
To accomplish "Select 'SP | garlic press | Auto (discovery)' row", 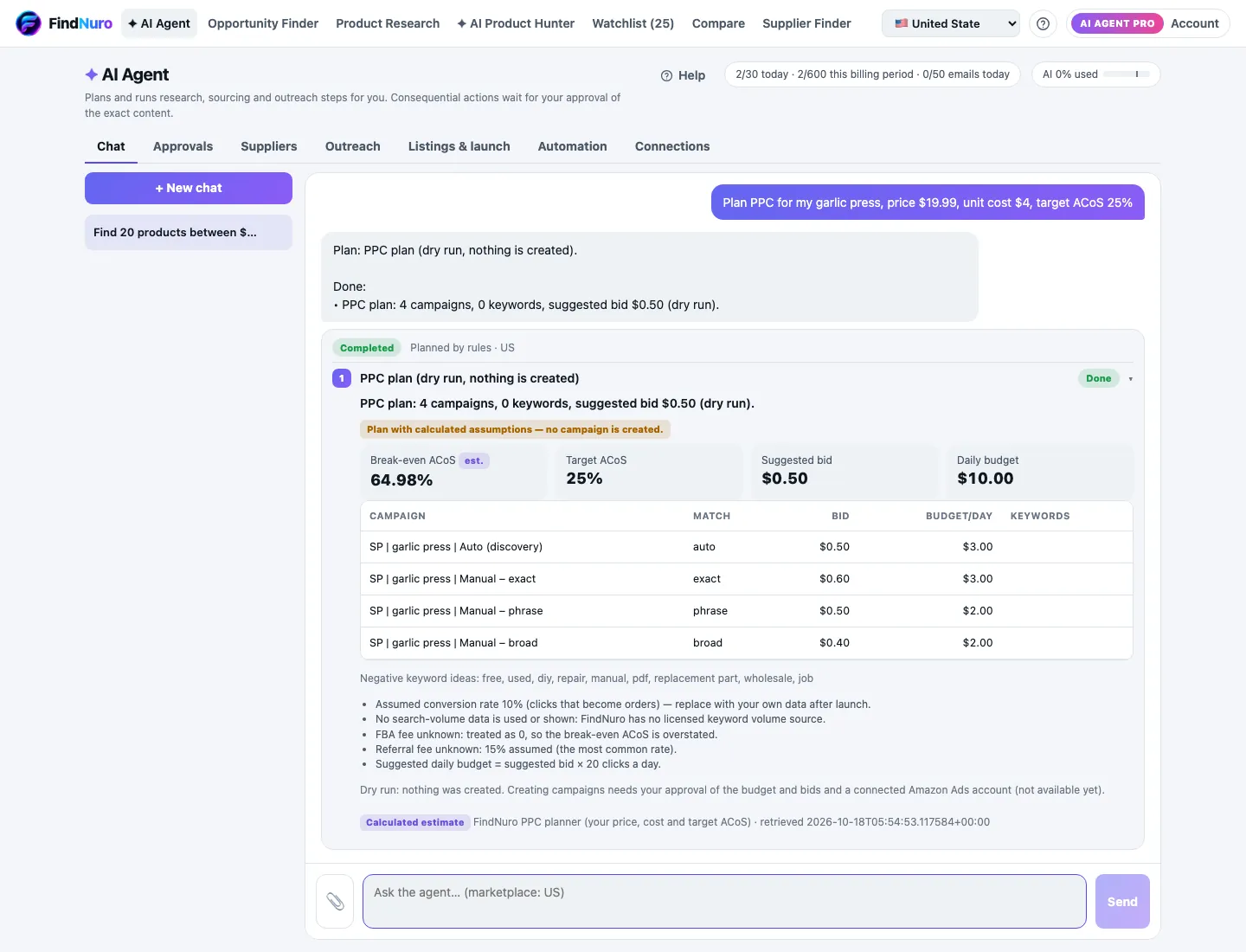I will pos(747,547).
